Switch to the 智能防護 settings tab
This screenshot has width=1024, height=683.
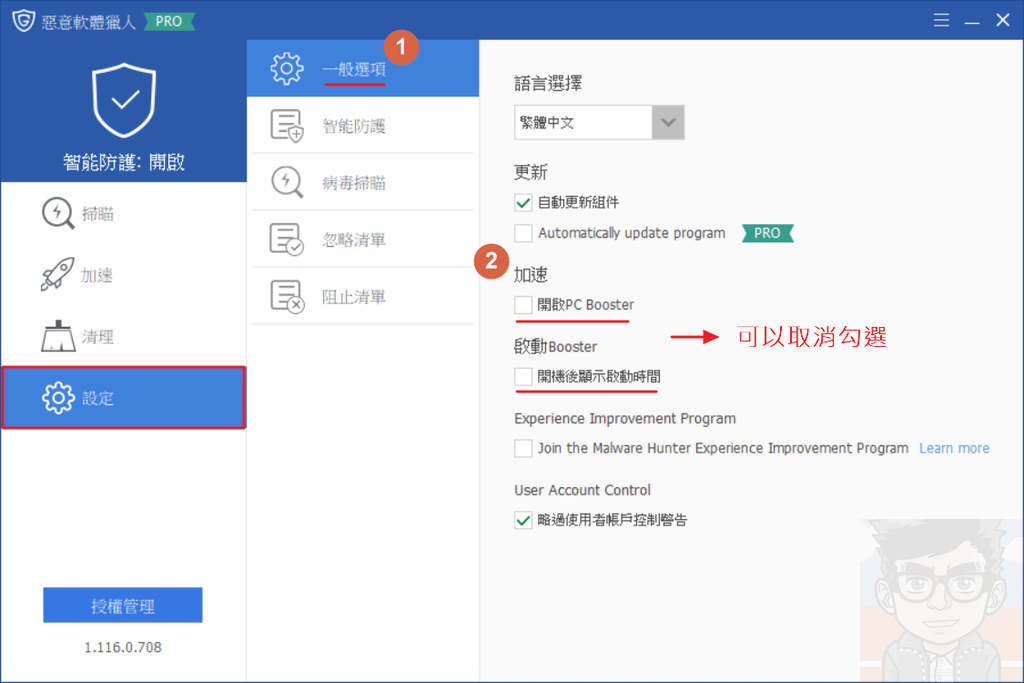(363, 125)
